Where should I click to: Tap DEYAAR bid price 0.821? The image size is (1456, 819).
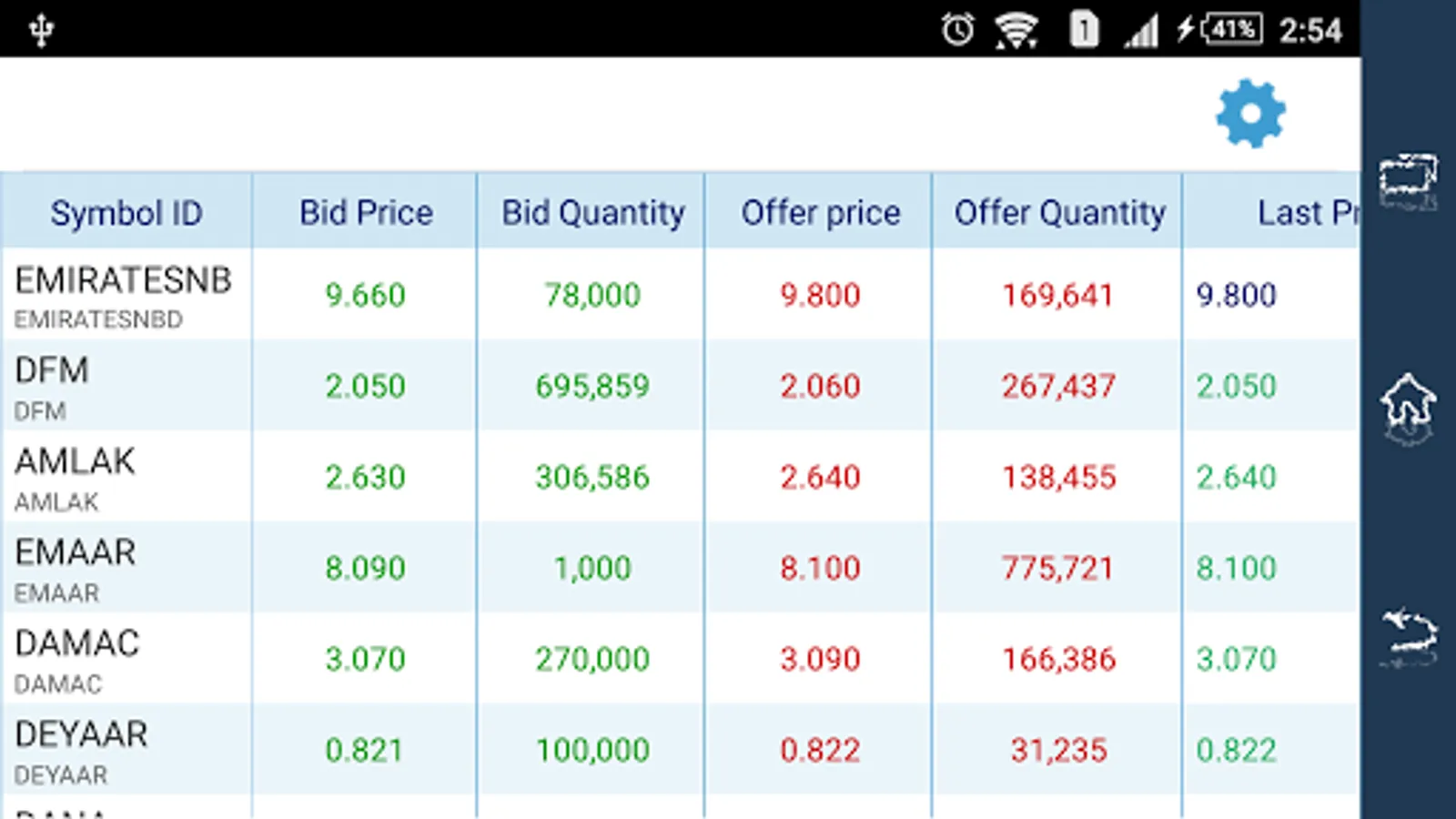364,750
